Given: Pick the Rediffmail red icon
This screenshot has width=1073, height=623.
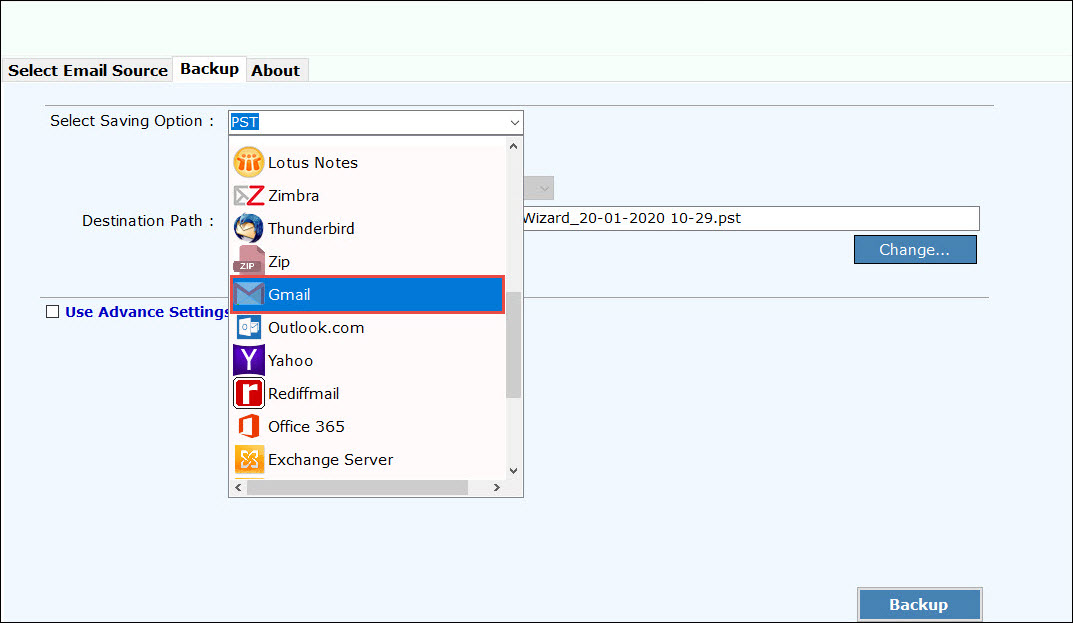Looking at the screenshot, I should pyautogui.click(x=248, y=393).
